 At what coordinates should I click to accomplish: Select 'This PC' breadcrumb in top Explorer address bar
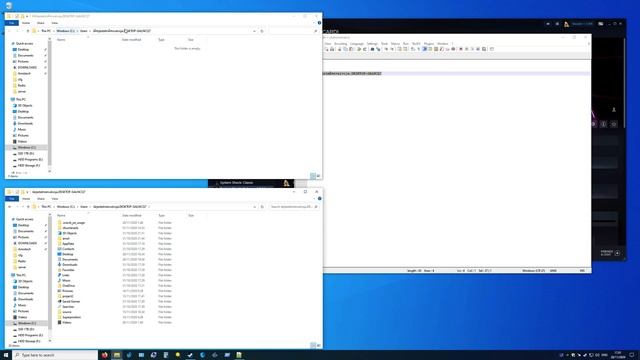[x=46, y=31]
